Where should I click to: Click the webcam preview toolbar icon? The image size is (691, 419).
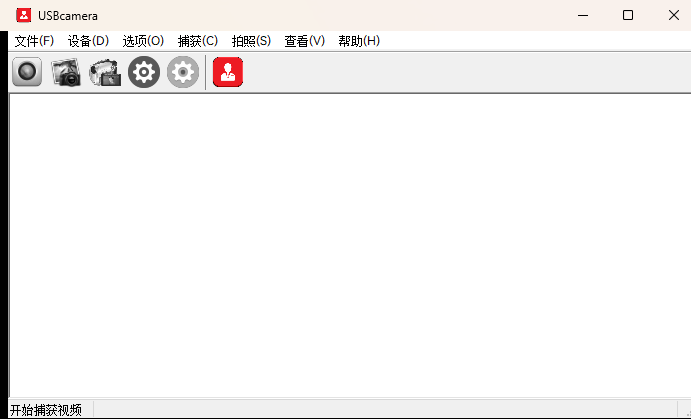tap(27, 72)
